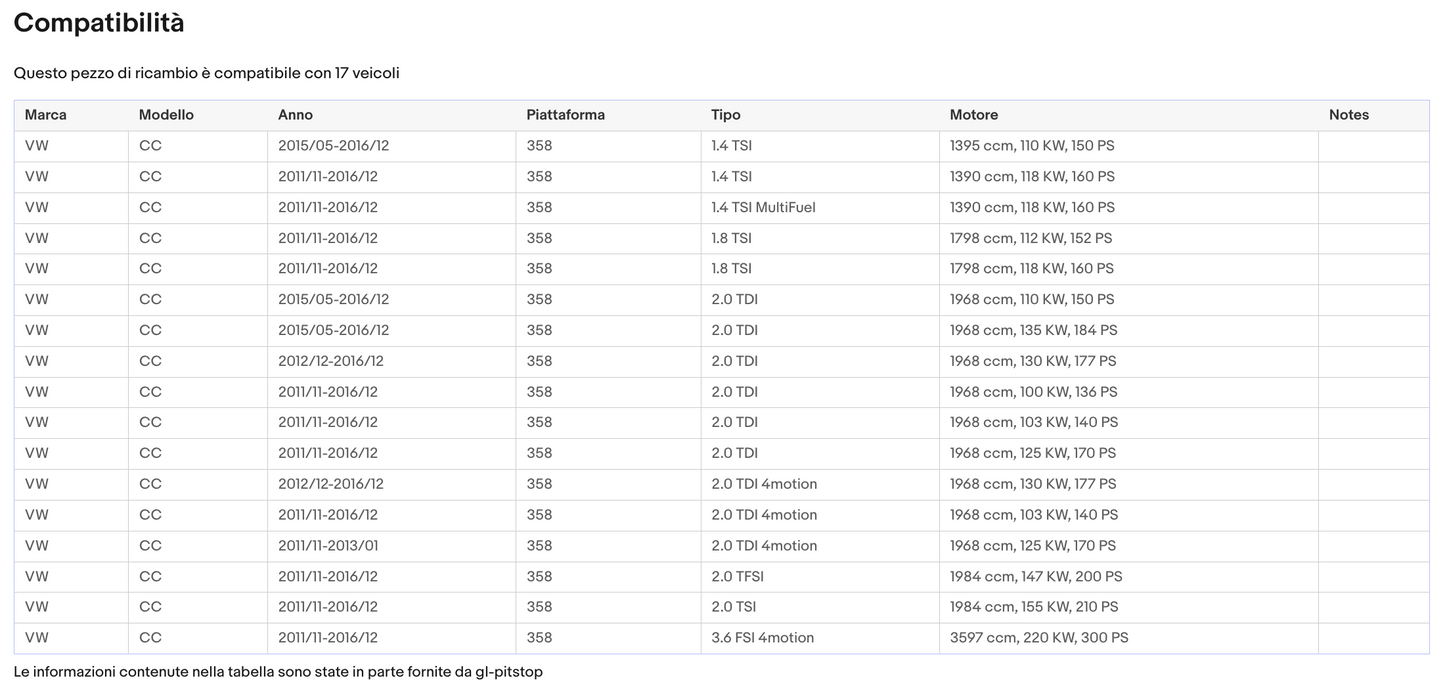The image size is (1445, 695).
Task: Click engine cell 3597 ccm, 220 KW, 300 PS
Action: [x=1038, y=637]
